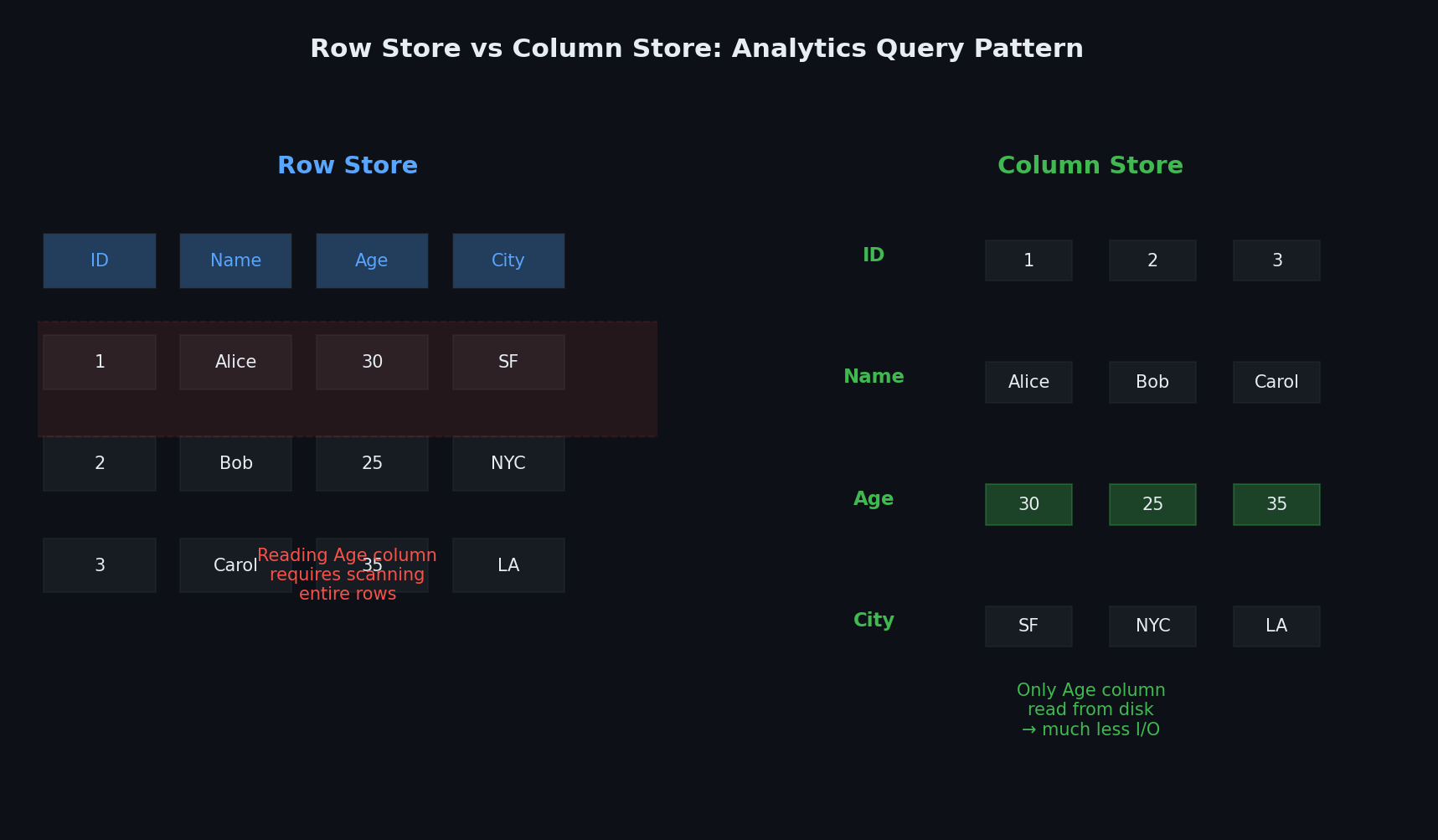Image resolution: width=1438 pixels, height=840 pixels.
Task: Select the blue "Row Store" heading
Action: (348, 166)
